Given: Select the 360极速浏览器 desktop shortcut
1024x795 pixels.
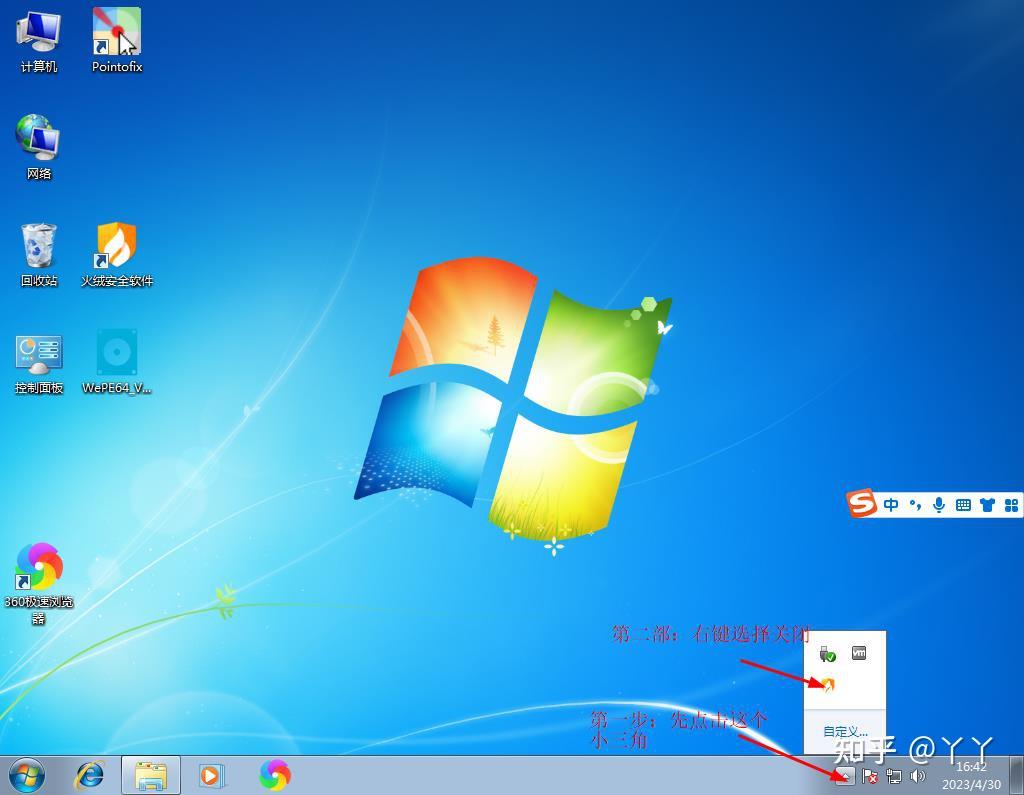Looking at the screenshot, I should click(x=39, y=583).
